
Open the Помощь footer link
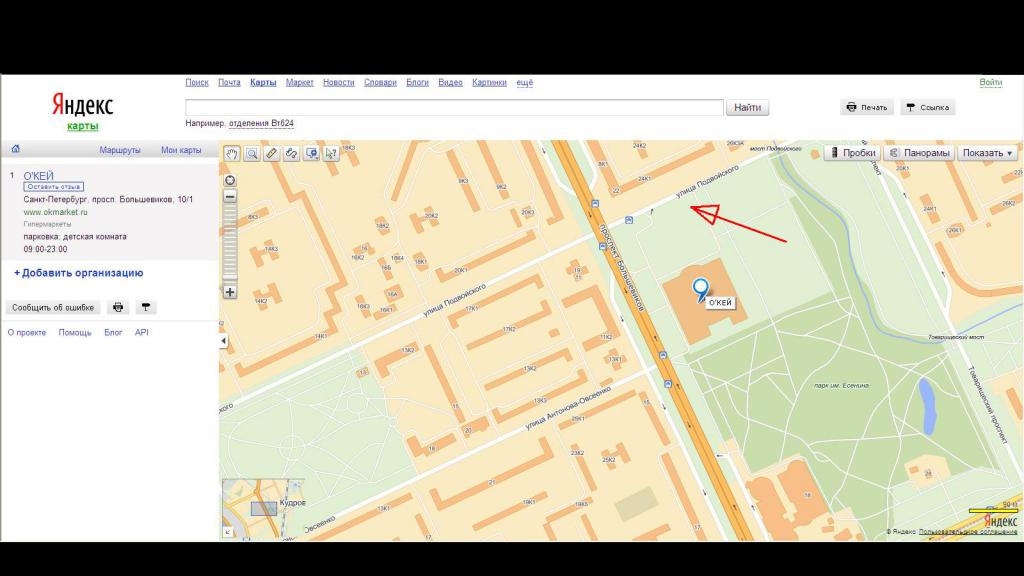[75, 332]
